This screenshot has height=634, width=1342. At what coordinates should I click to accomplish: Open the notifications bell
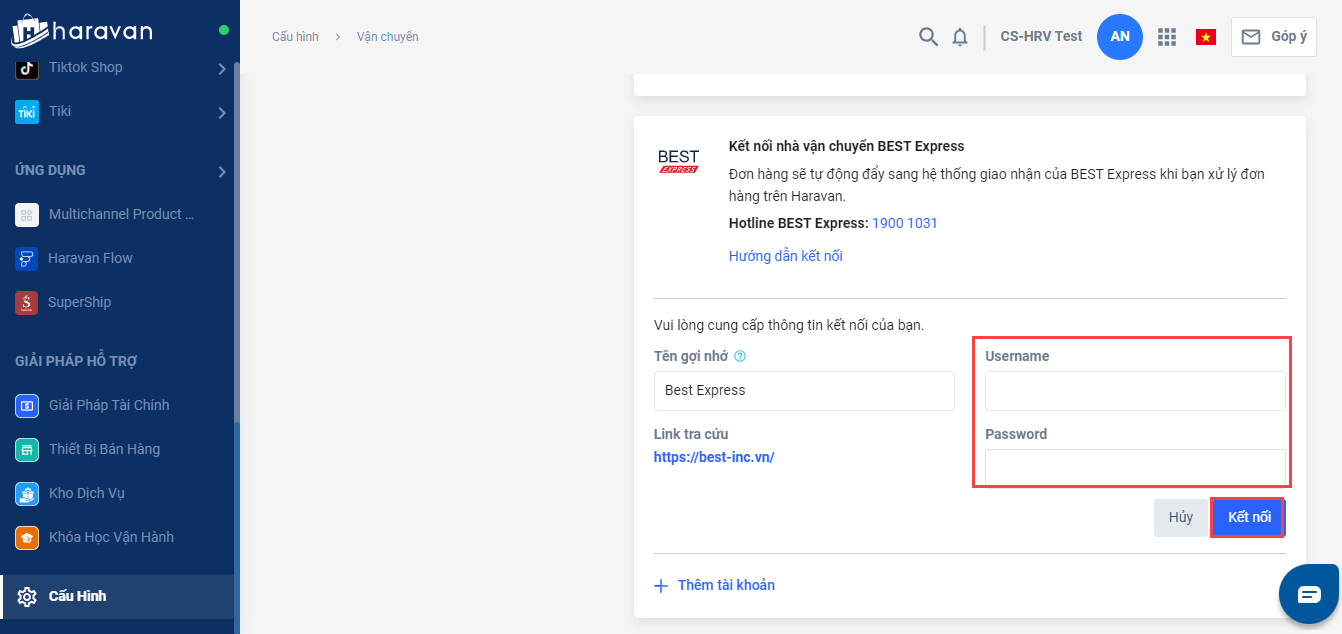tap(960, 37)
